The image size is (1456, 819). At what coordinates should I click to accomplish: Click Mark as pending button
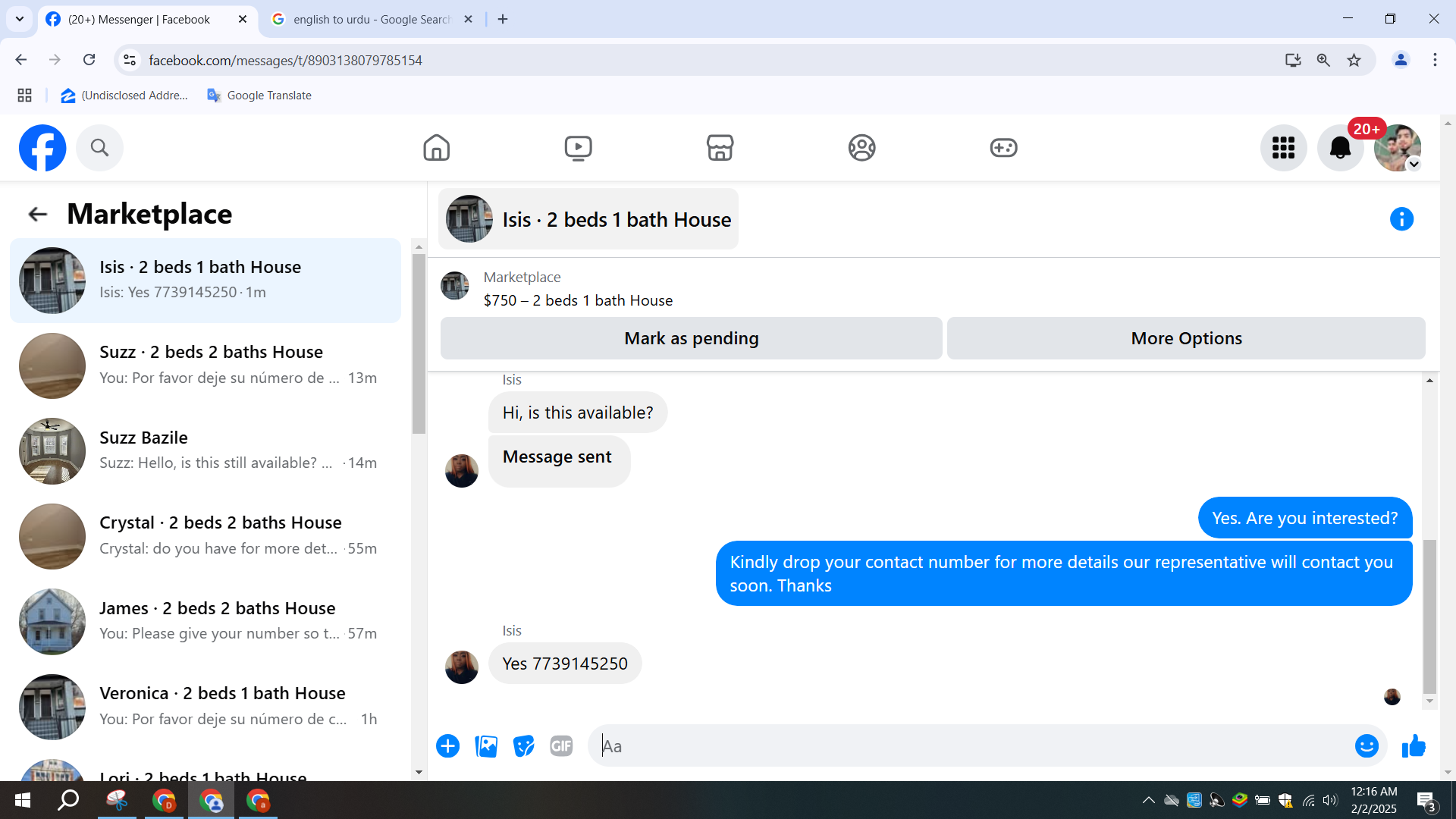(691, 338)
